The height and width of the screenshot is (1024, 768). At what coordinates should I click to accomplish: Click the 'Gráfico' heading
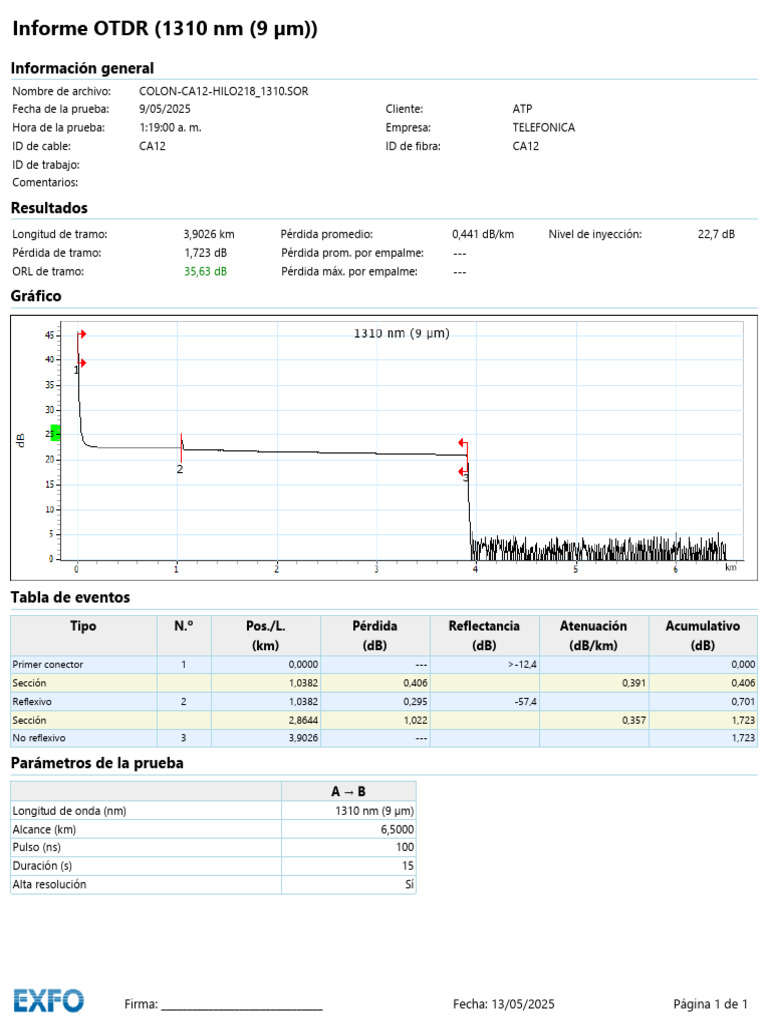tap(36, 296)
